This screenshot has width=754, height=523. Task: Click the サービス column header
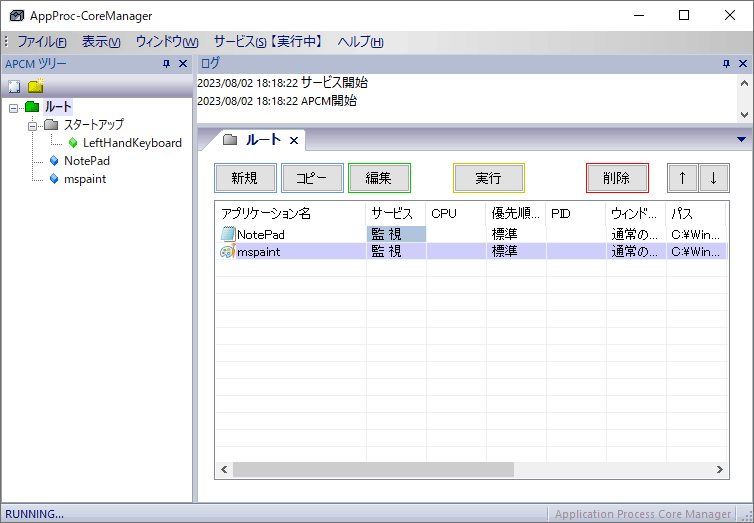click(x=396, y=213)
